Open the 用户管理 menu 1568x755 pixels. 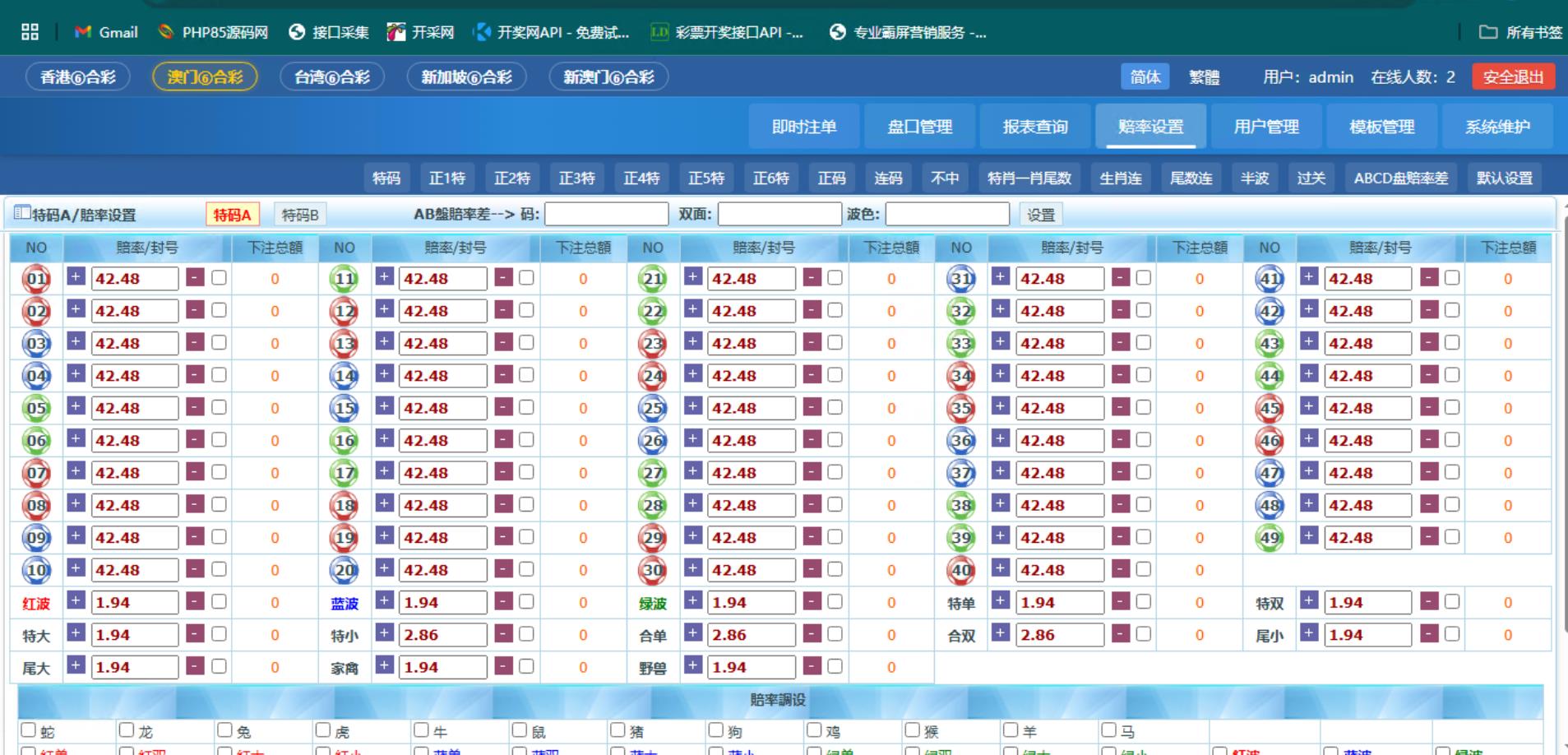(1266, 127)
